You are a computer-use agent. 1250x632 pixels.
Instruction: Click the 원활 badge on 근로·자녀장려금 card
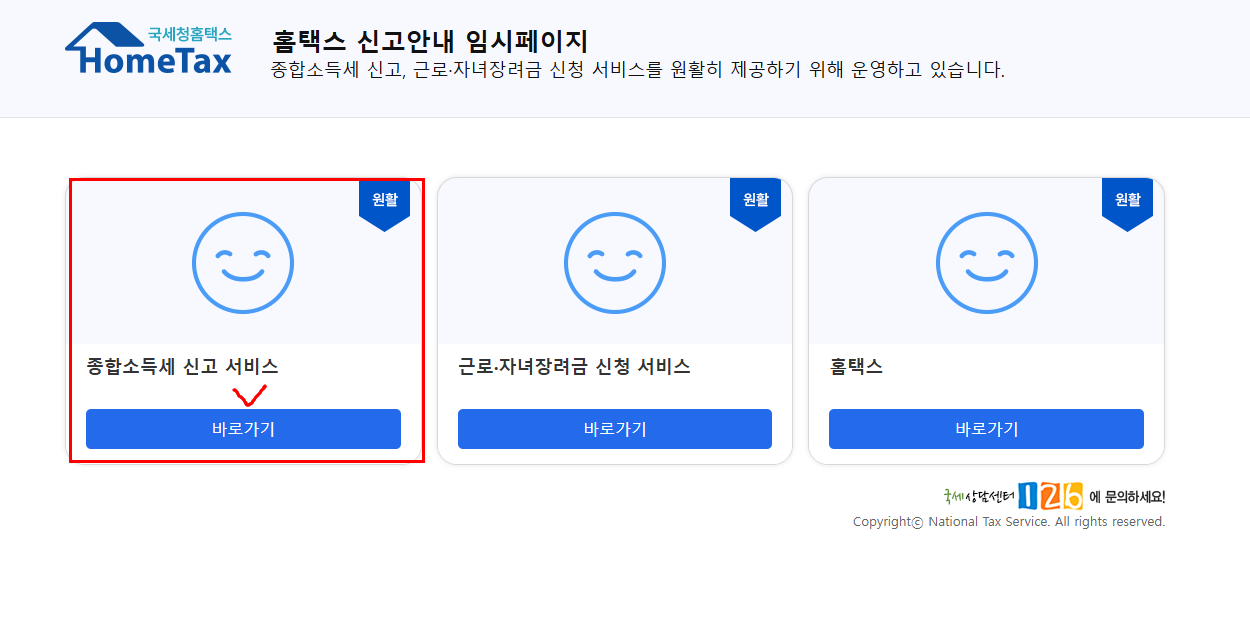coord(756,199)
